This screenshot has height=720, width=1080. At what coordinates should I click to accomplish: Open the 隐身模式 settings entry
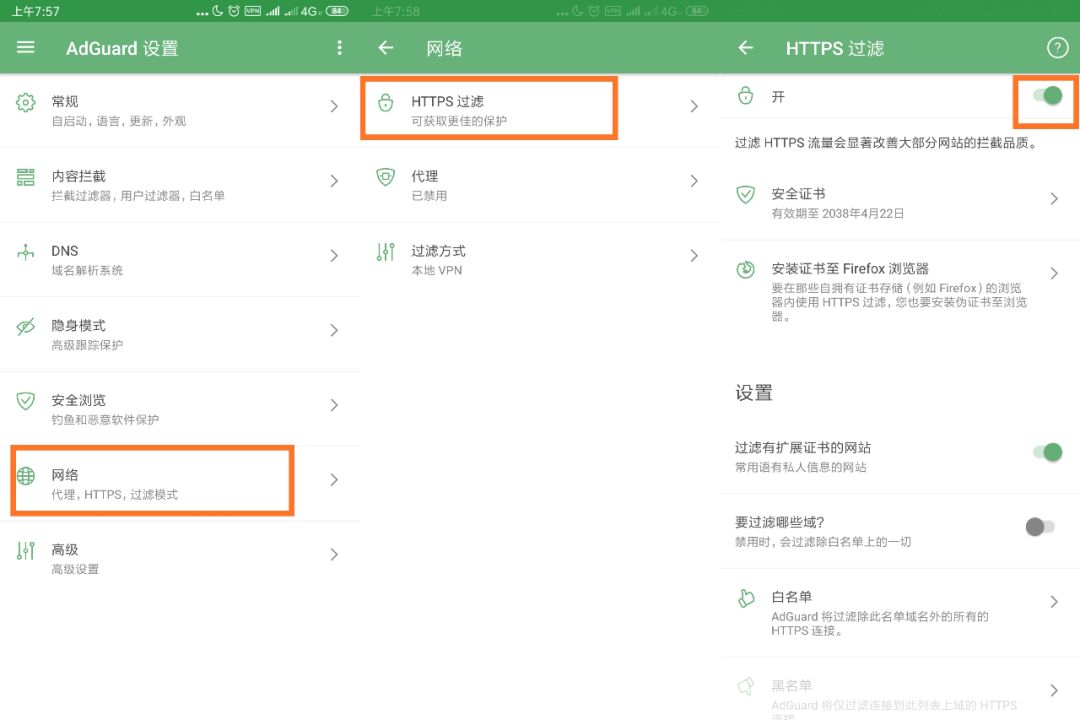coord(180,334)
